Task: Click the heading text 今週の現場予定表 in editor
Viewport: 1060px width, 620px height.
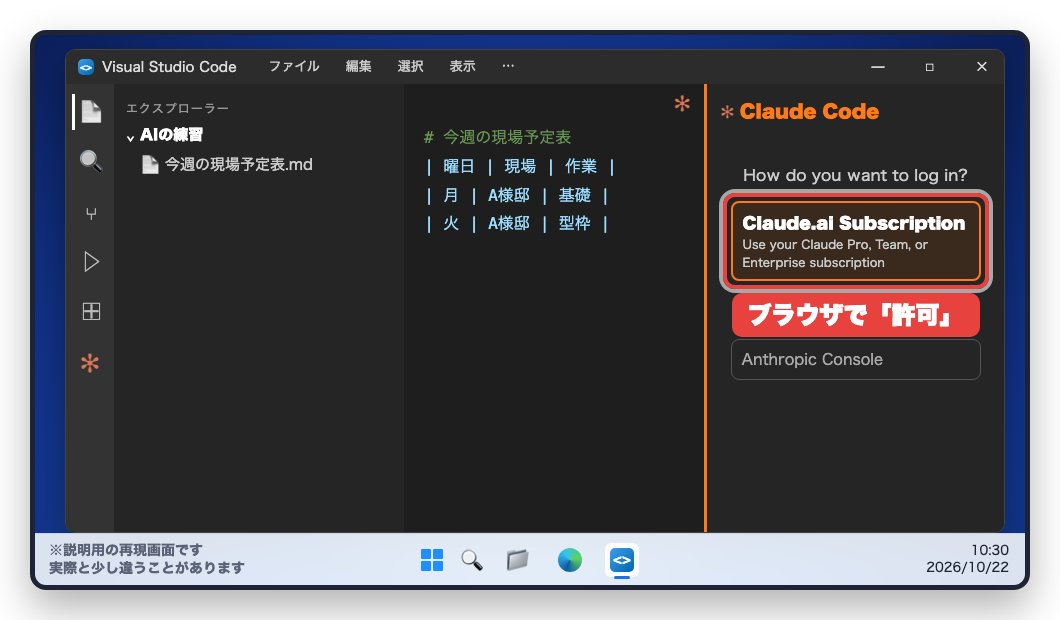Action: click(507, 137)
